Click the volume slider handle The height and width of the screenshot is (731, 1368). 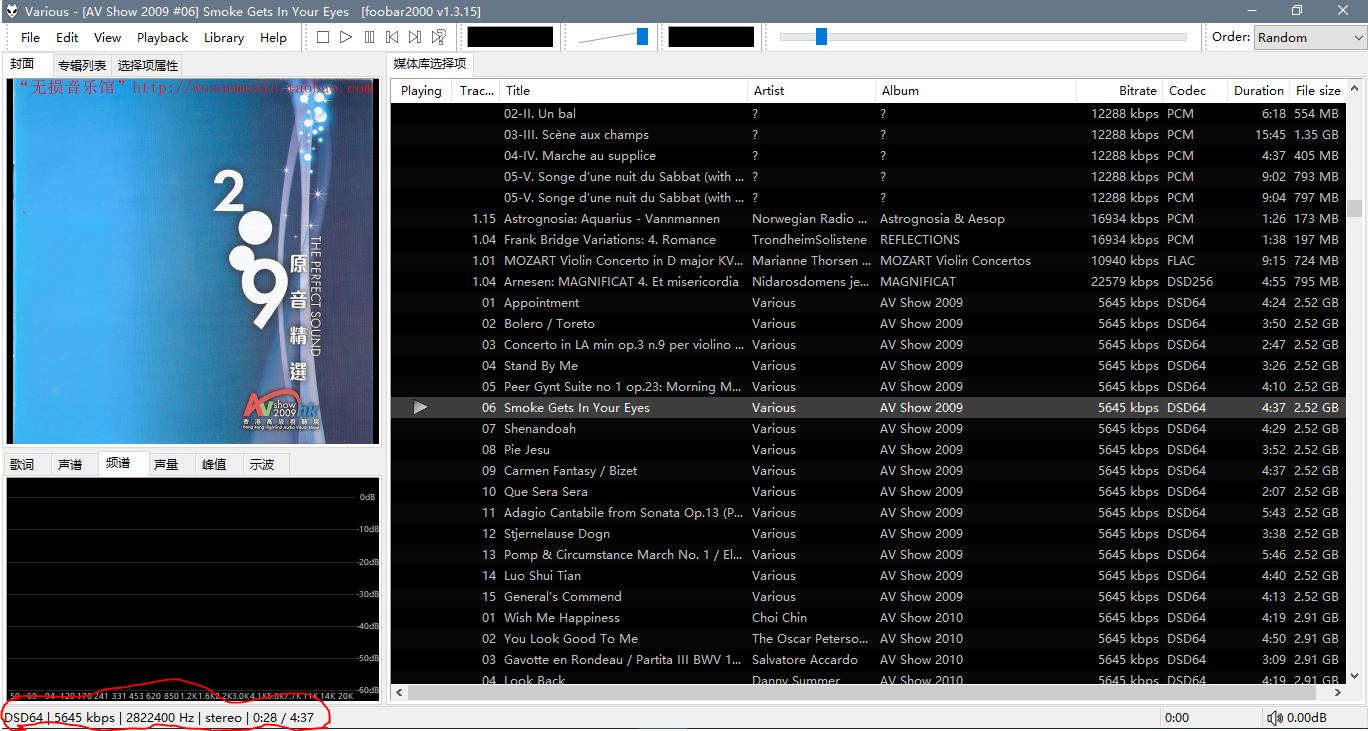pyautogui.click(x=642, y=37)
